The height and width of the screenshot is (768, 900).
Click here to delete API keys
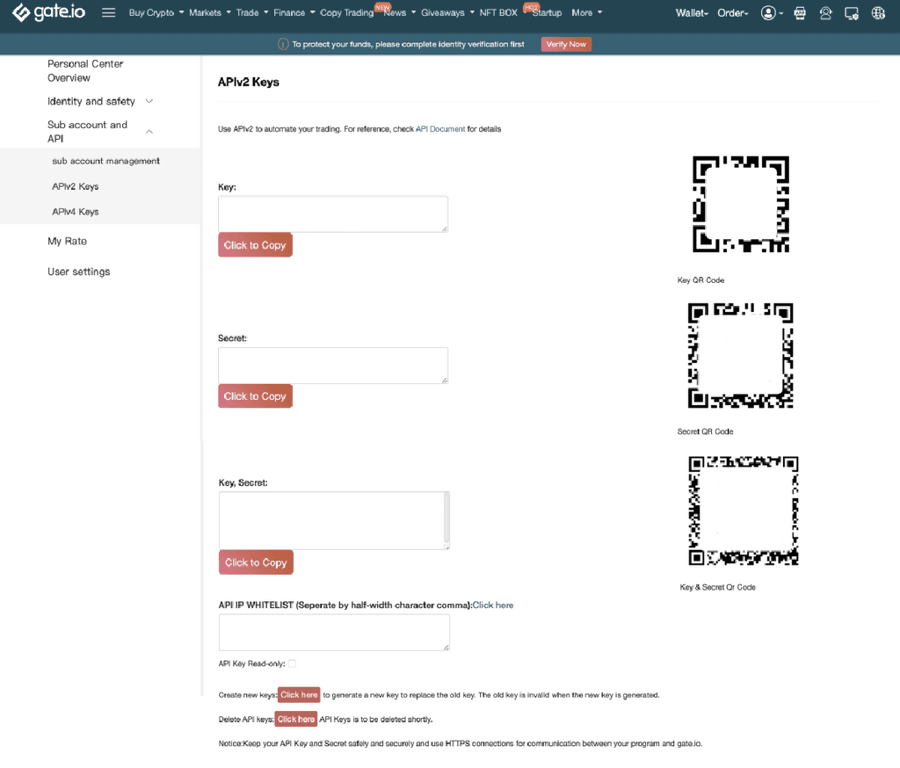(x=296, y=719)
